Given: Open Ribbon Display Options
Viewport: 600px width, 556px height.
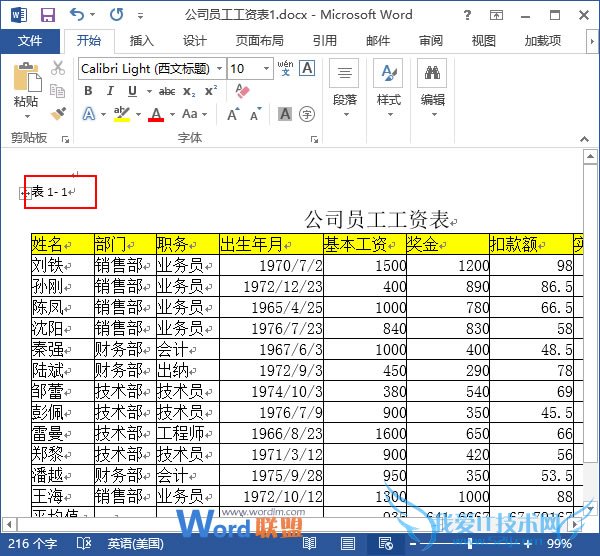Looking at the screenshot, I should (x=496, y=15).
